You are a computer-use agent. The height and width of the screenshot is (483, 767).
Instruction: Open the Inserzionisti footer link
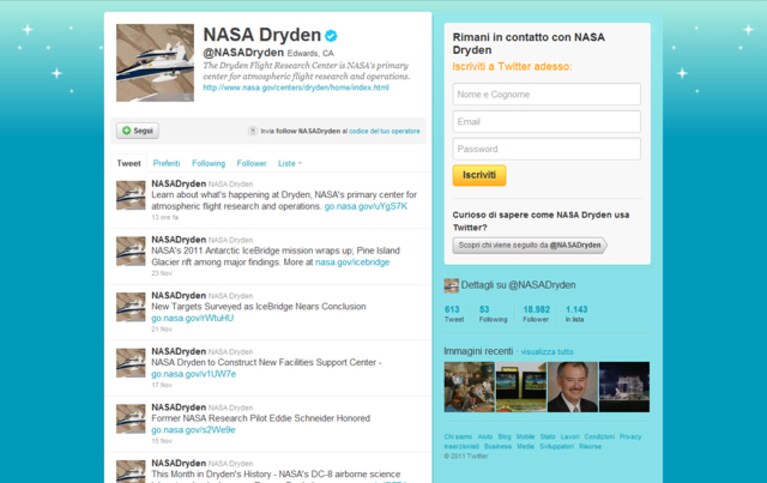[x=461, y=446]
